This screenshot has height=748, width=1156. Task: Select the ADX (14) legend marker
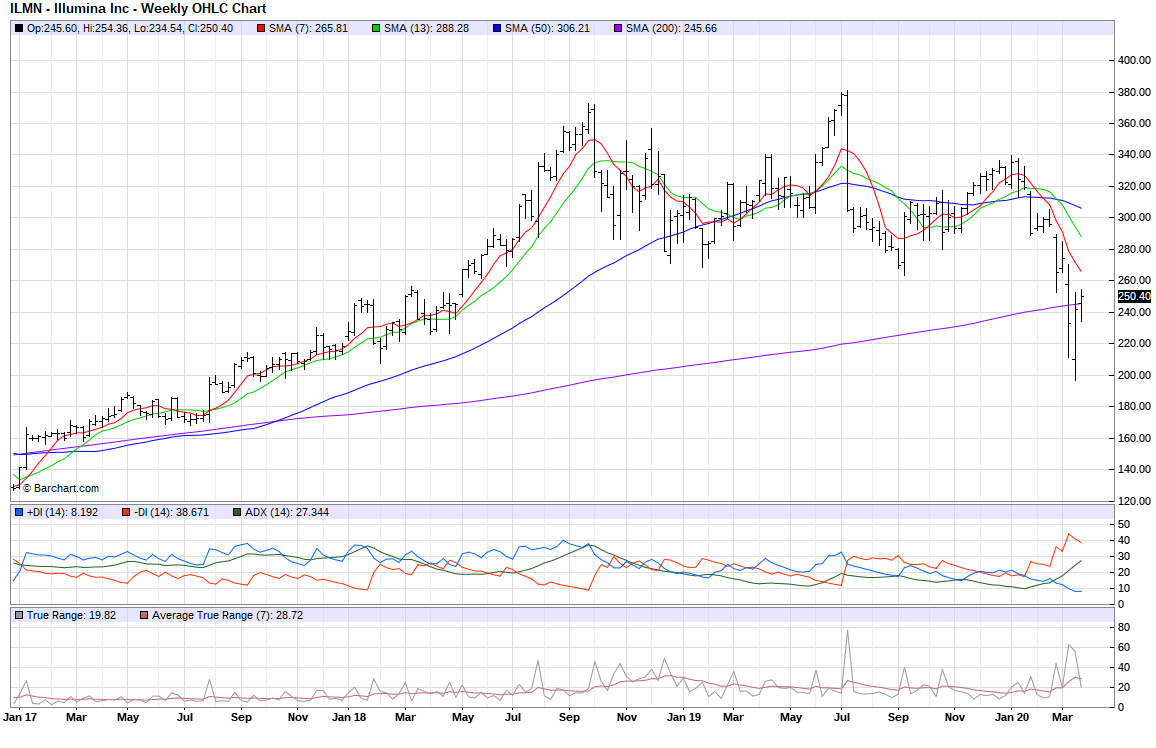tap(236, 512)
